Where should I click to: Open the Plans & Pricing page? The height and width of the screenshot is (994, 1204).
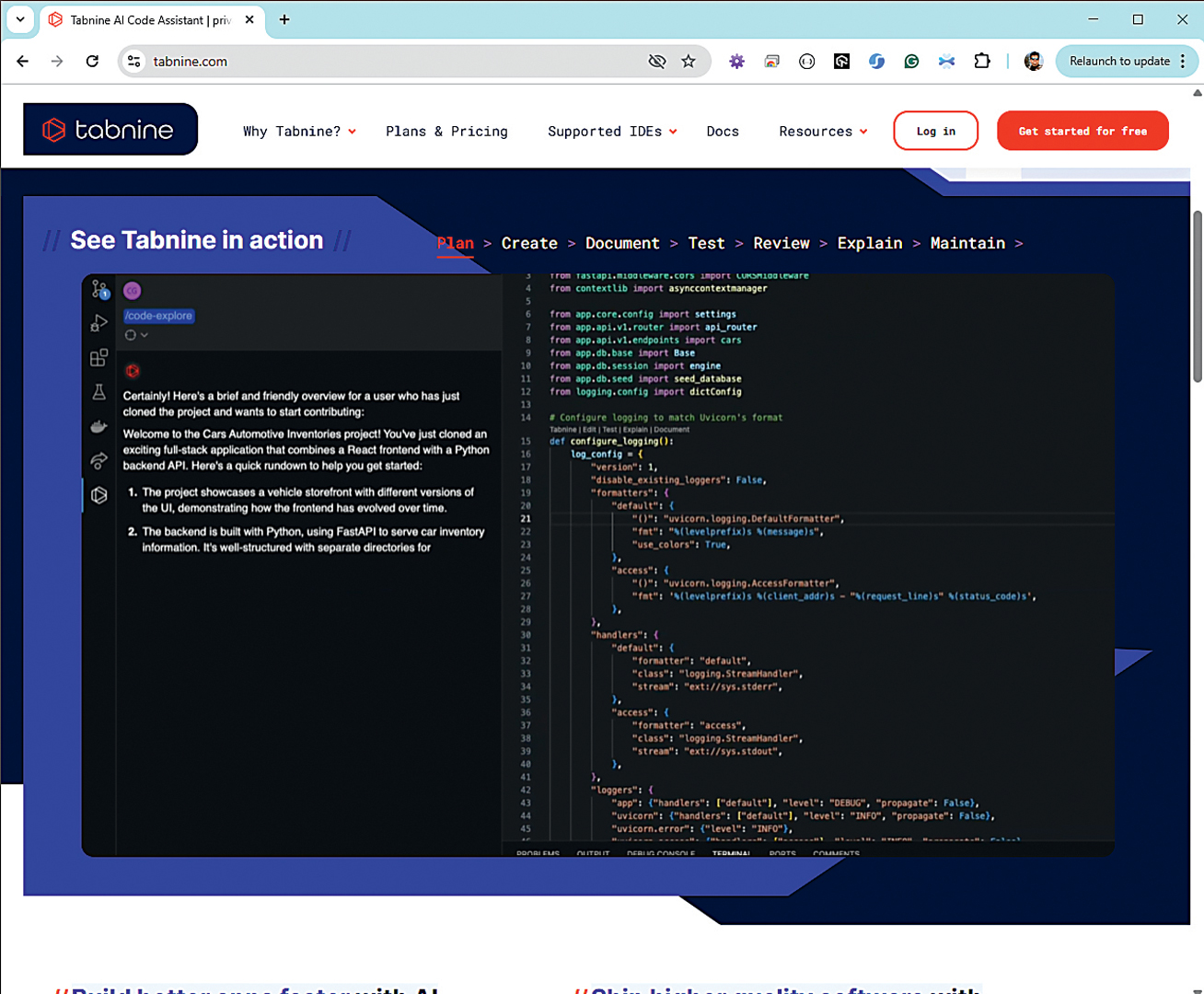(x=446, y=132)
